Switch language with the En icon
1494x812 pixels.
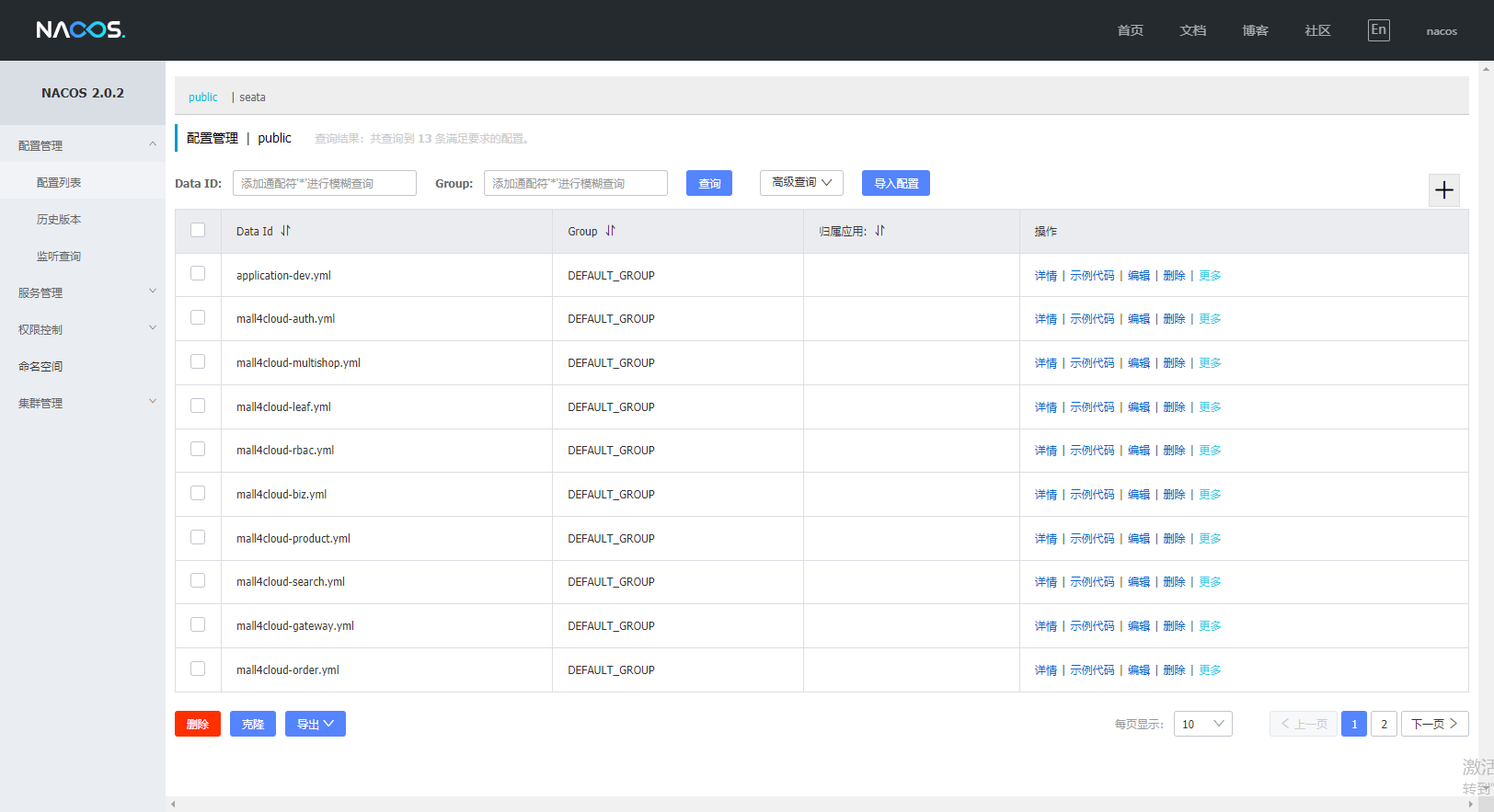1378,30
